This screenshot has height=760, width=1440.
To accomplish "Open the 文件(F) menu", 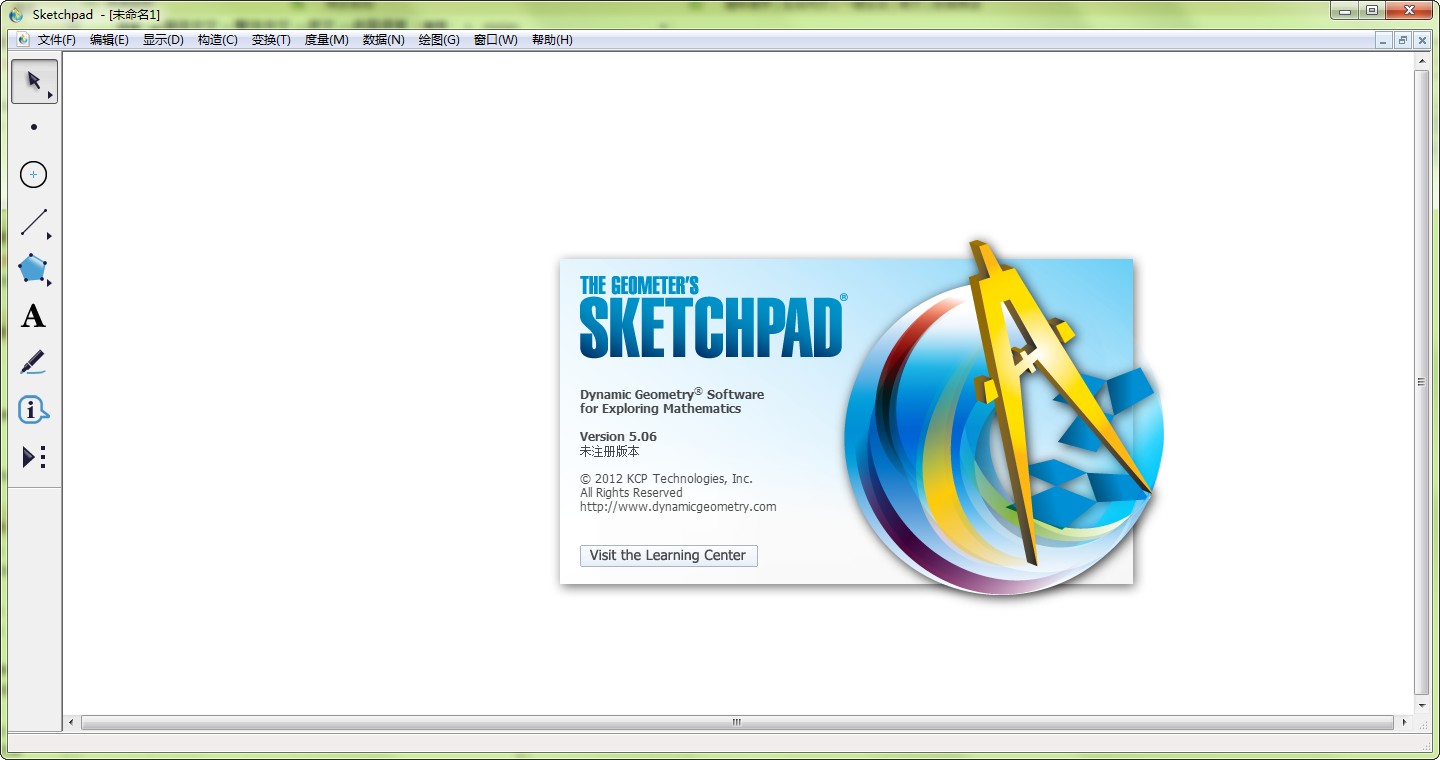I will coord(56,40).
